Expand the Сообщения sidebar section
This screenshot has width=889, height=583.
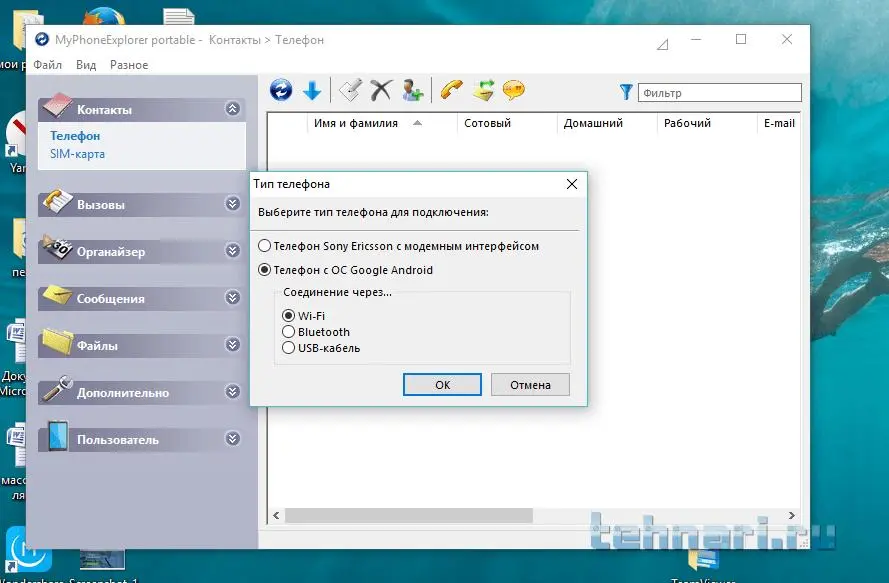(x=233, y=298)
